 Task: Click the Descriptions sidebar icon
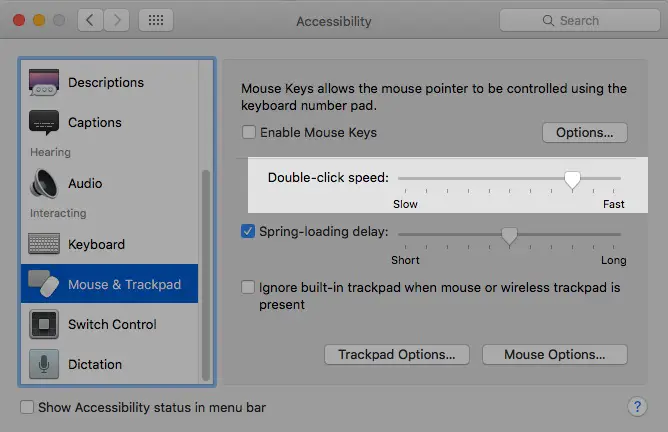[44, 82]
